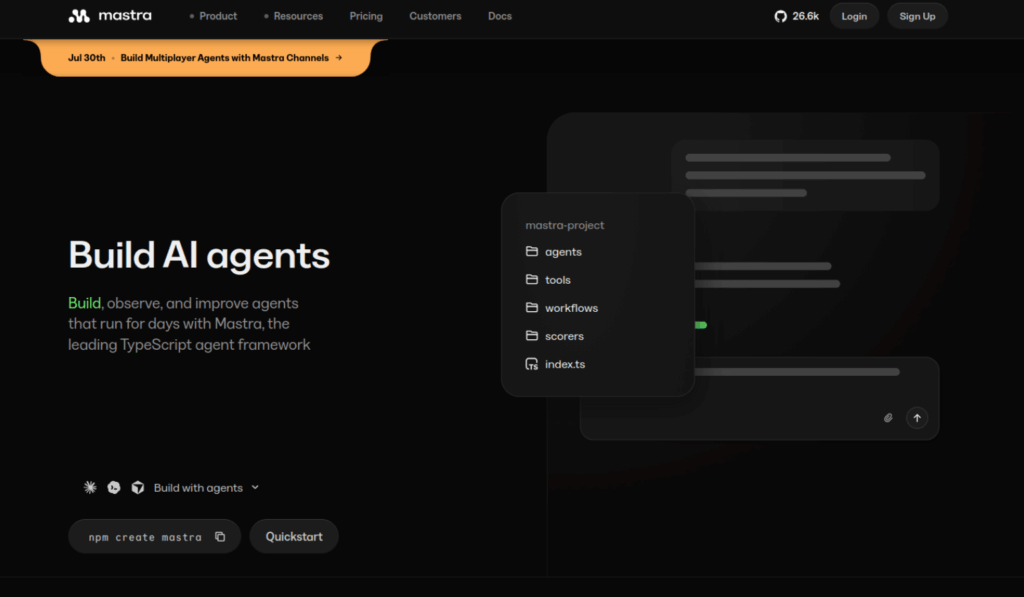Click the send arrow button in chat
1024x597 pixels.
point(917,418)
